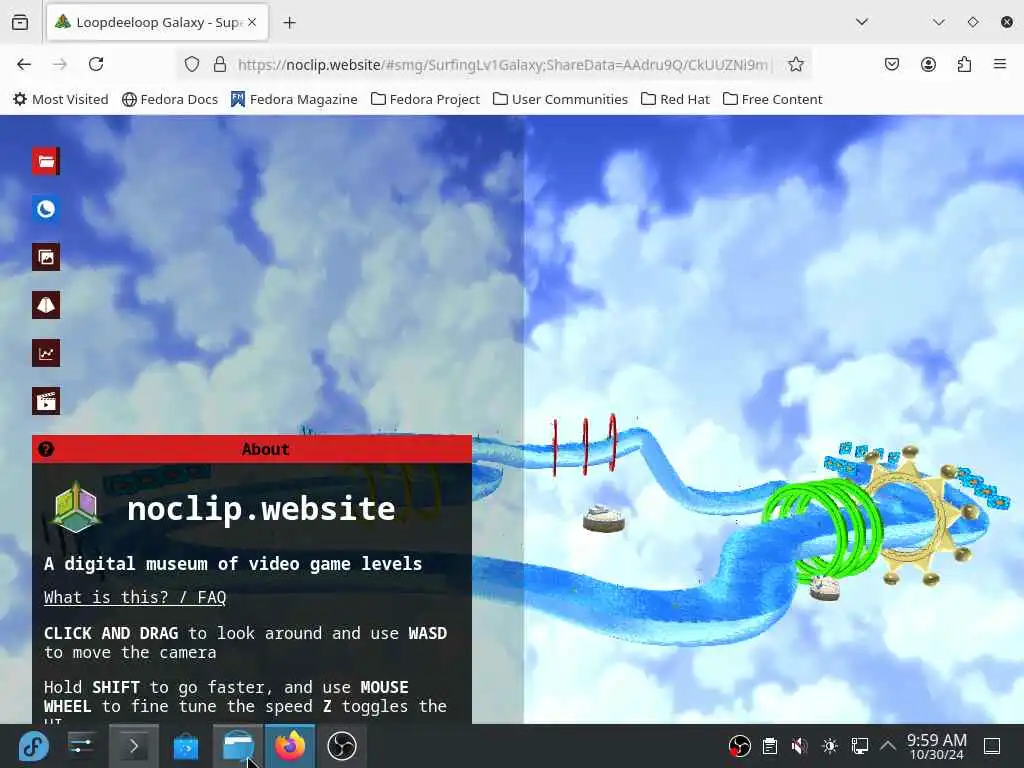Image resolution: width=1024 pixels, height=768 pixels.
Task: Open the brightness tray icon
Action: (x=830, y=746)
